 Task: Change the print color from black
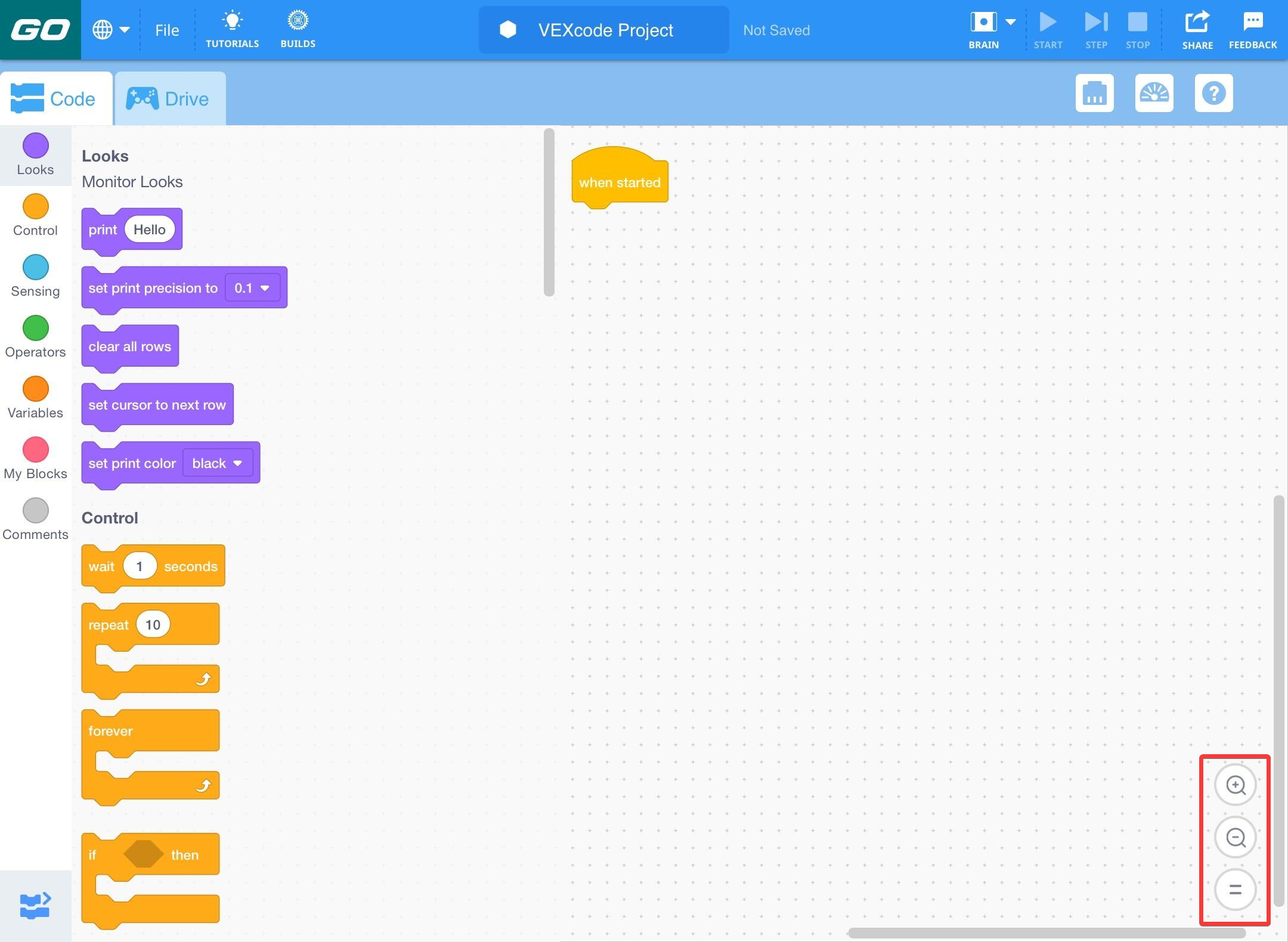pos(217,463)
